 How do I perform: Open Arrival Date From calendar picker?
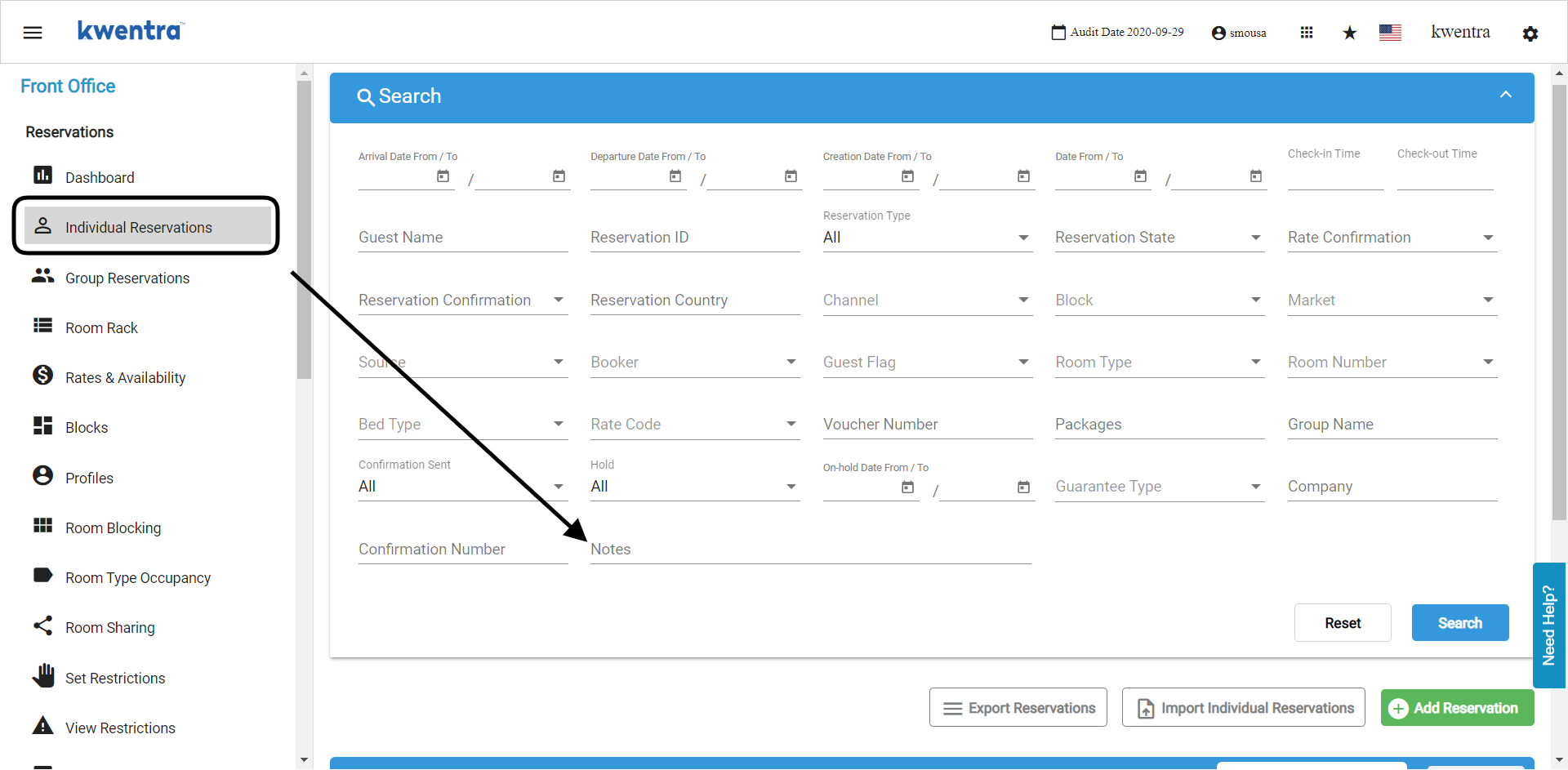[x=443, y=176]
